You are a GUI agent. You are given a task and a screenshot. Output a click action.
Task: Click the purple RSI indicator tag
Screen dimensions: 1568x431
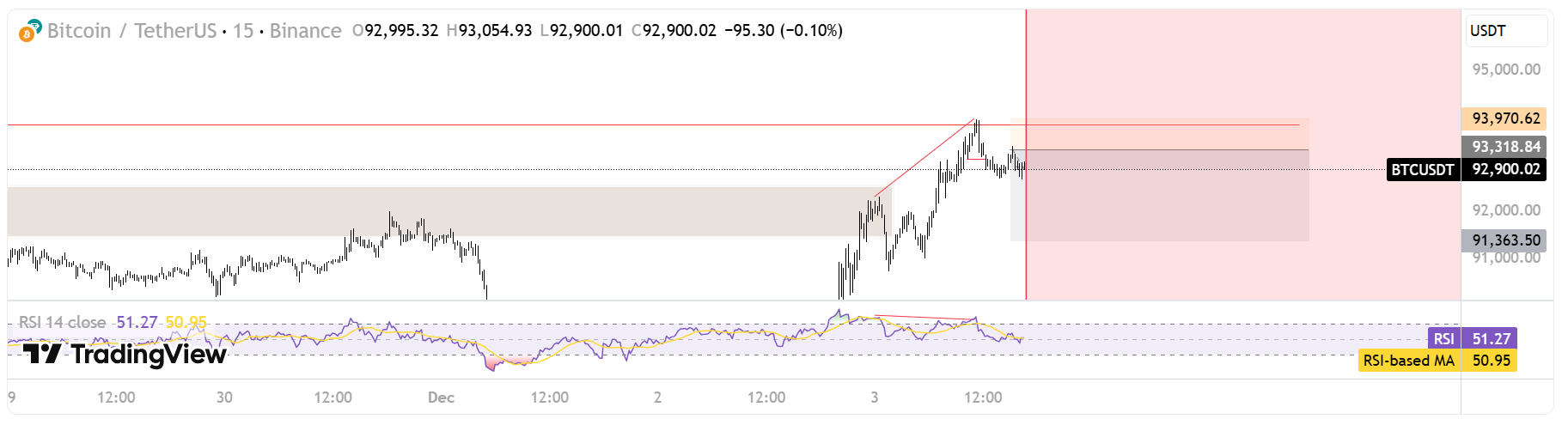pyautogui.click(x=1443, y=339)
